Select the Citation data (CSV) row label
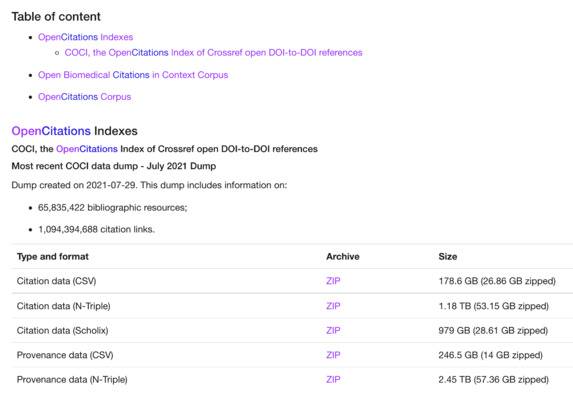 click(56, 281)
